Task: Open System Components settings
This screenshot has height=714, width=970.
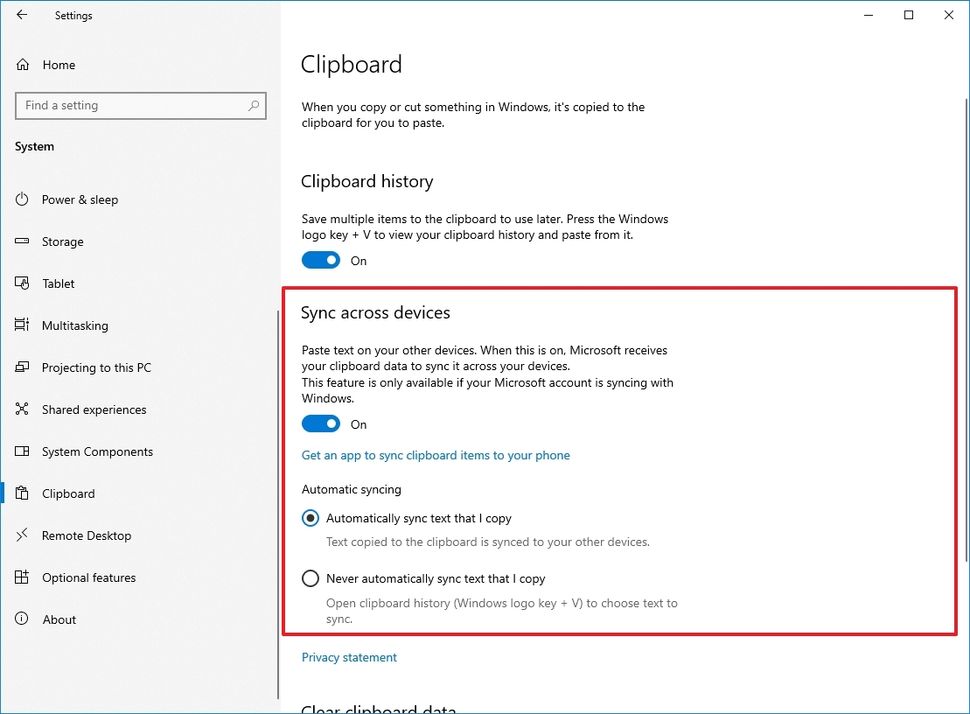Action: (x=97, y=451)
